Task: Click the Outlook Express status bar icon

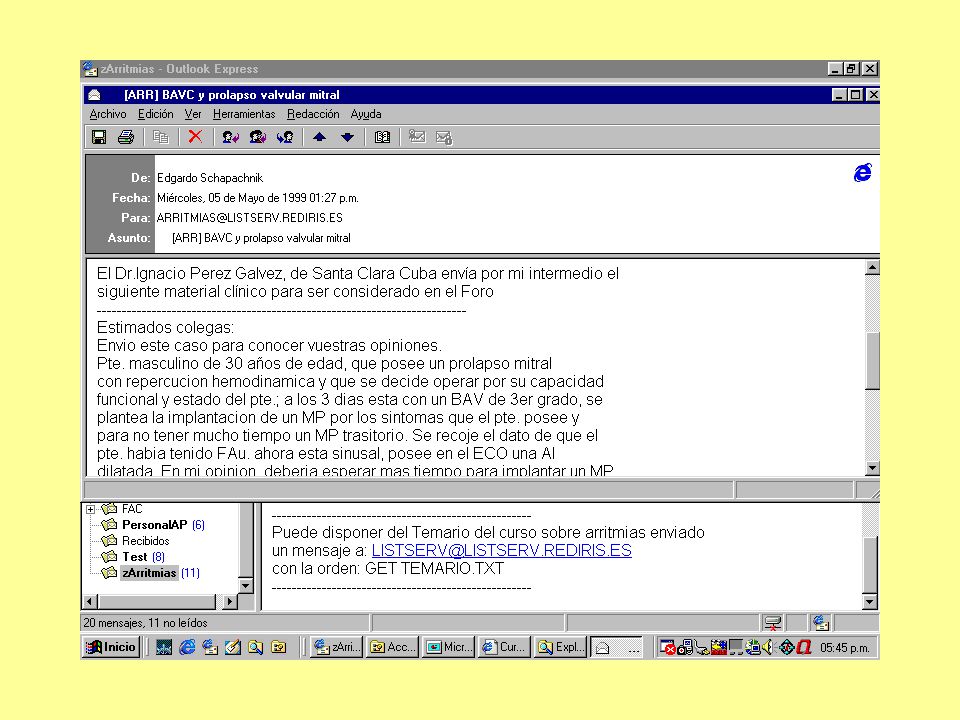Action: pos(820,623)
